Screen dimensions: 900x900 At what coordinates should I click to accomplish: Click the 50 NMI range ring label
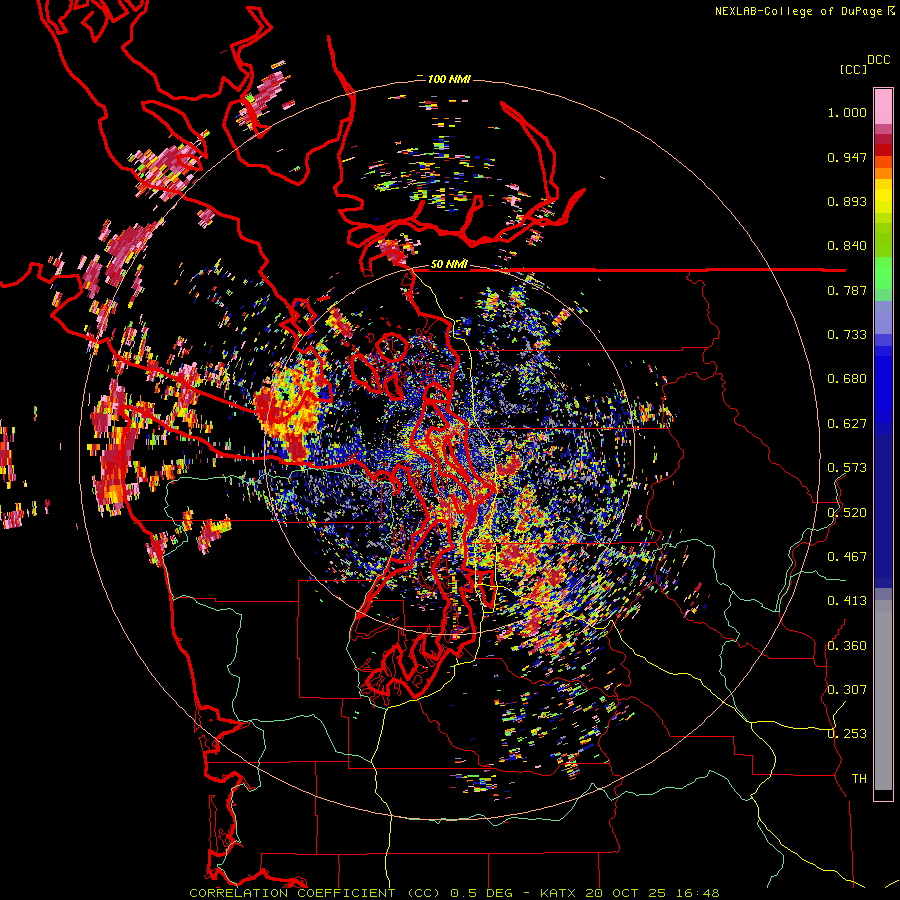pos(449,265)
